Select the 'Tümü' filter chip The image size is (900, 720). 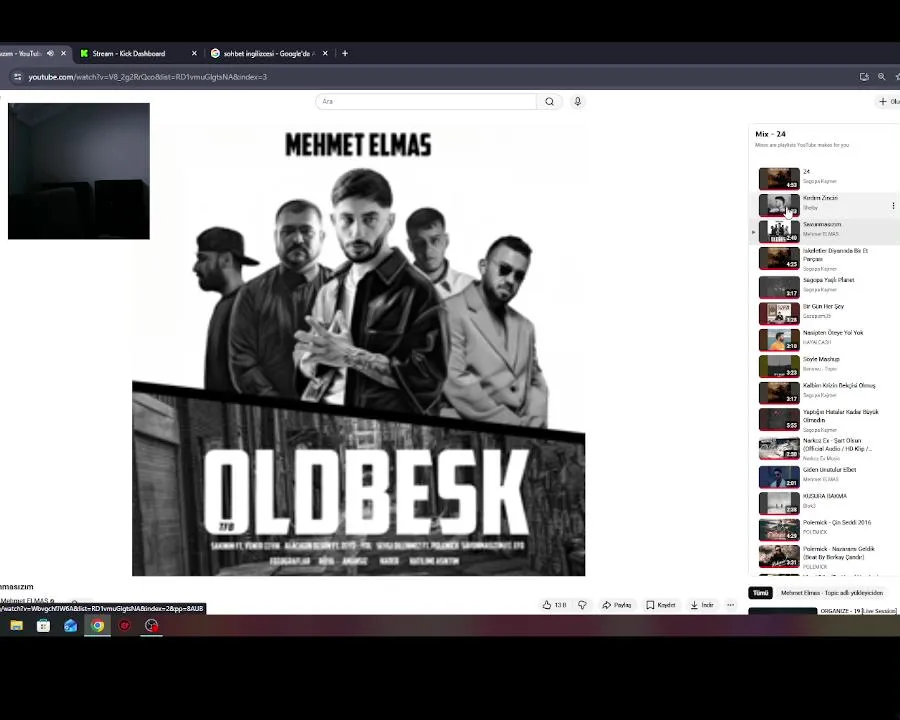pyautogui.click(x=761, y=593)
